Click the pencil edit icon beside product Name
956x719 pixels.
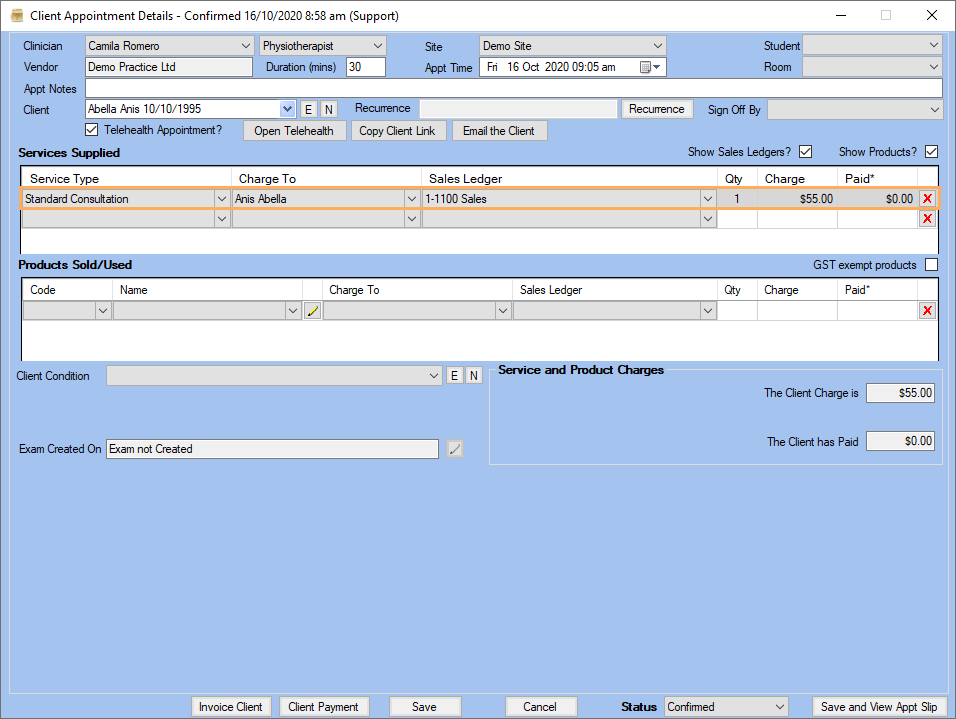[312, 311]
